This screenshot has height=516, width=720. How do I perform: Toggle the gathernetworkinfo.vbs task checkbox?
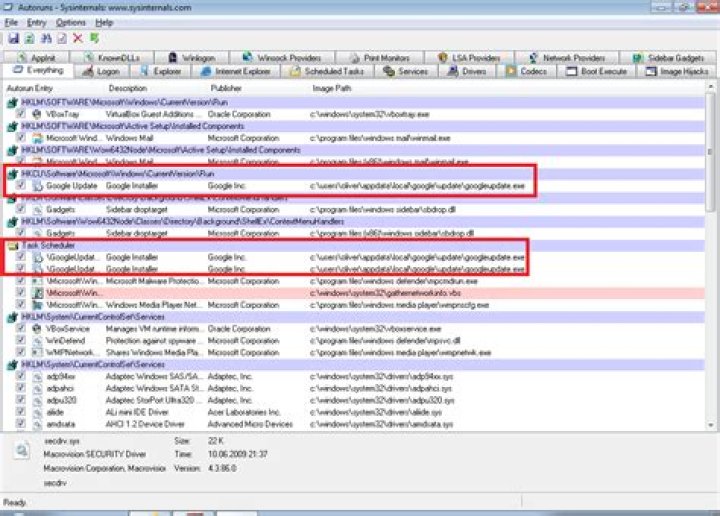(21, 292)
